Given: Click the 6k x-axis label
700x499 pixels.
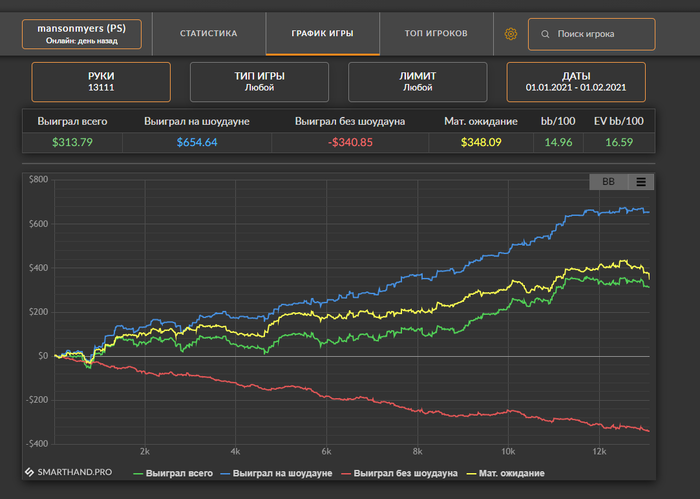Looking at the screenshot, I should [326, 452].
